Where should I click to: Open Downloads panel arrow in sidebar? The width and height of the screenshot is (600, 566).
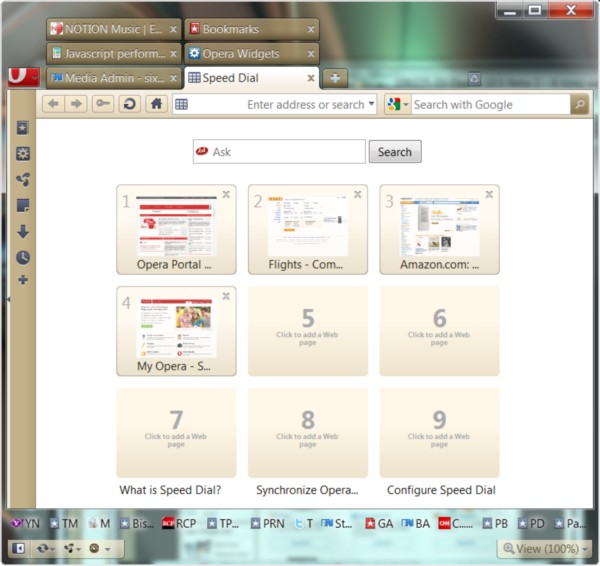point(23,232)
